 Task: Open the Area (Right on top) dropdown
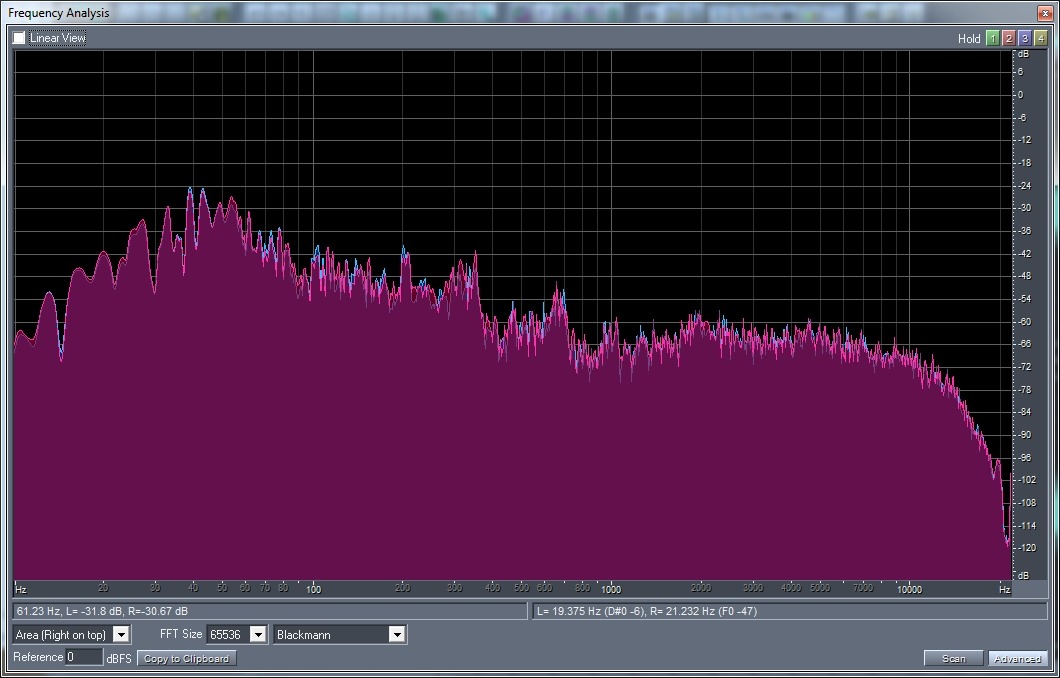click(x=72, y=635)
